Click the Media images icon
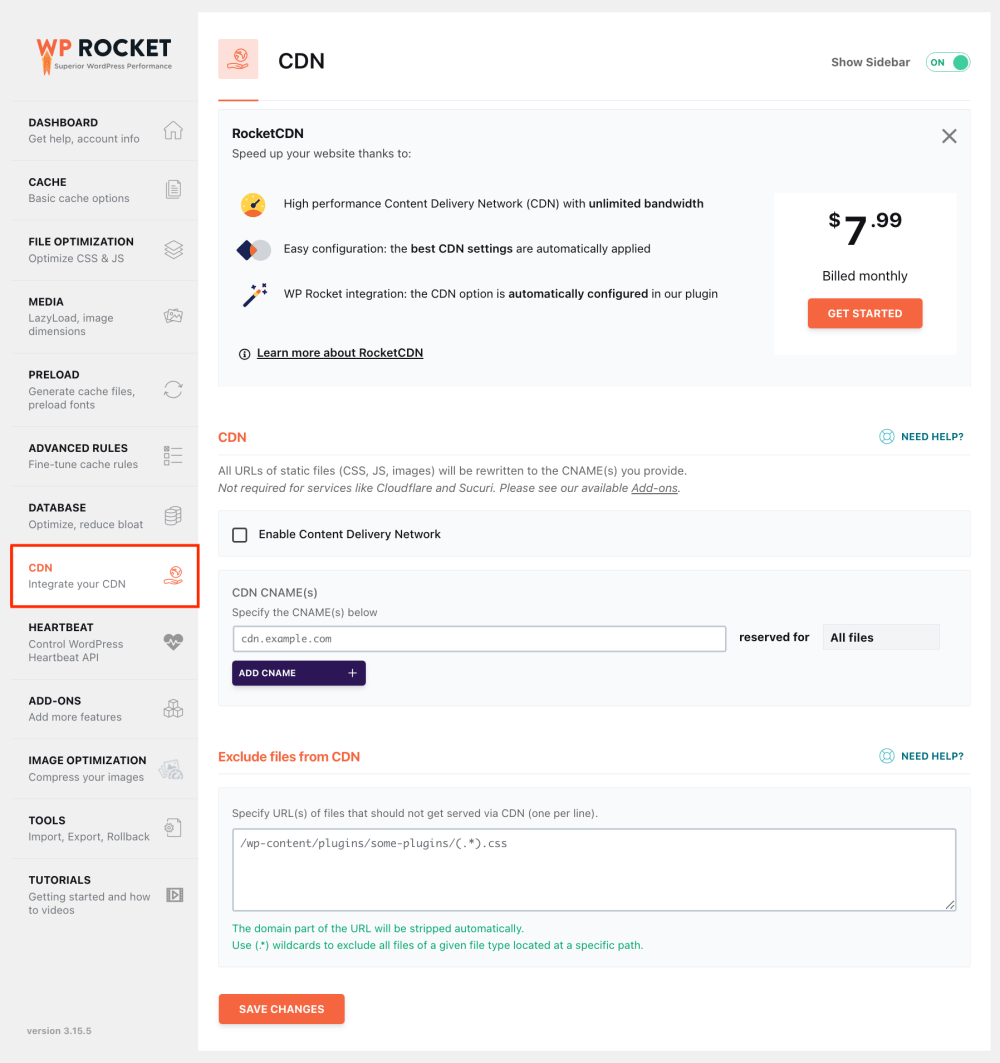The width and height of the screenshot is (1000, 1063). [173, 316]
